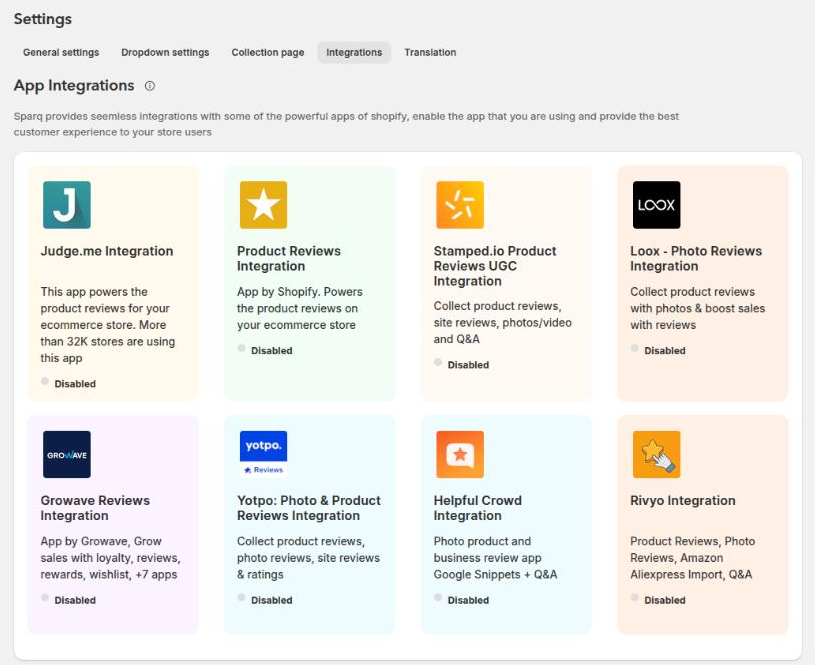Click the Judge.me teal J app icon

(67, 205)
